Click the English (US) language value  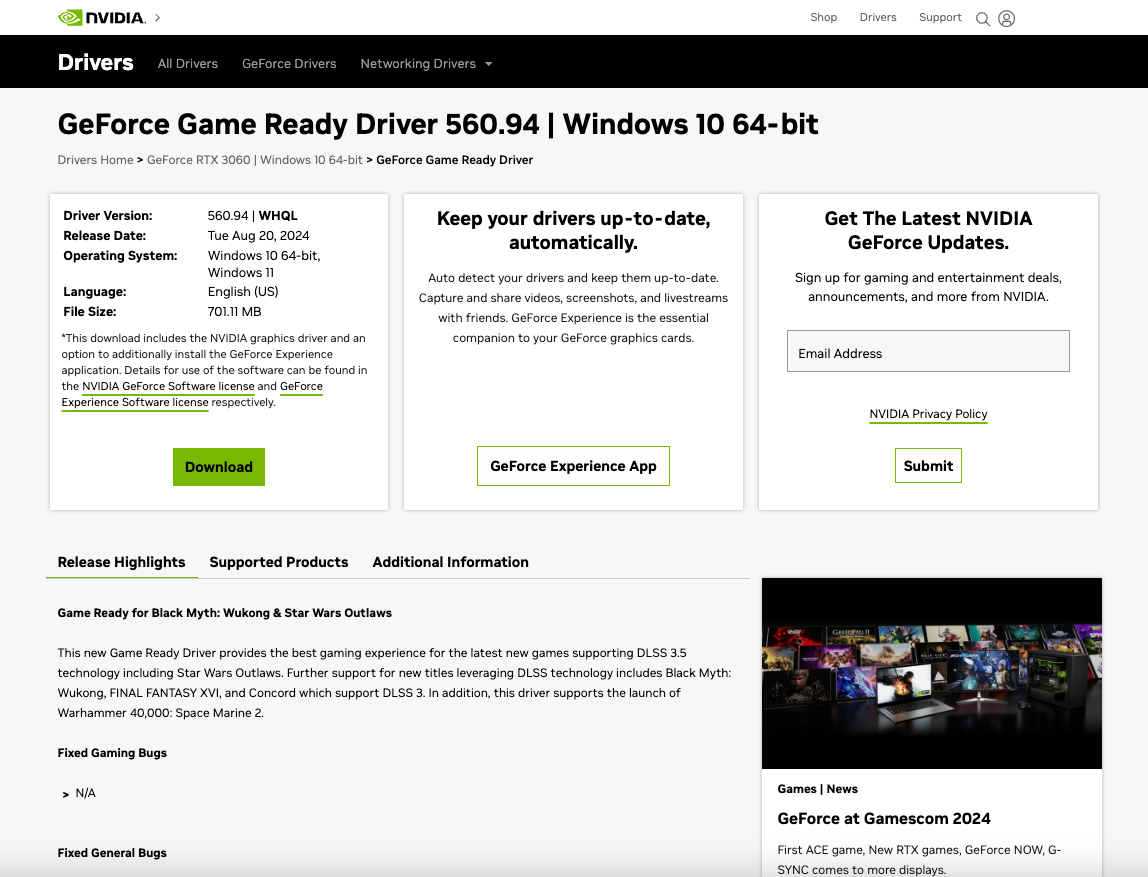coord(243,292)
